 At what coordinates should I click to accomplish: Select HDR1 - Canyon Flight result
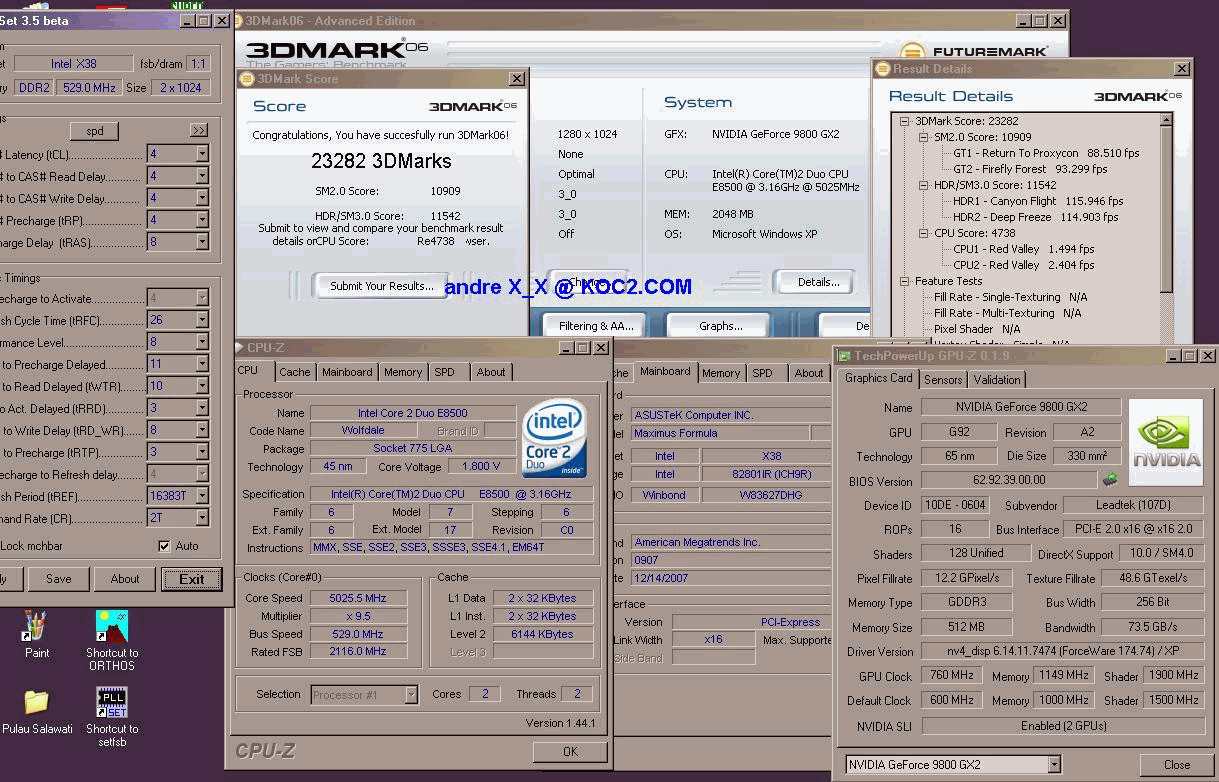tap(1038, 201)
